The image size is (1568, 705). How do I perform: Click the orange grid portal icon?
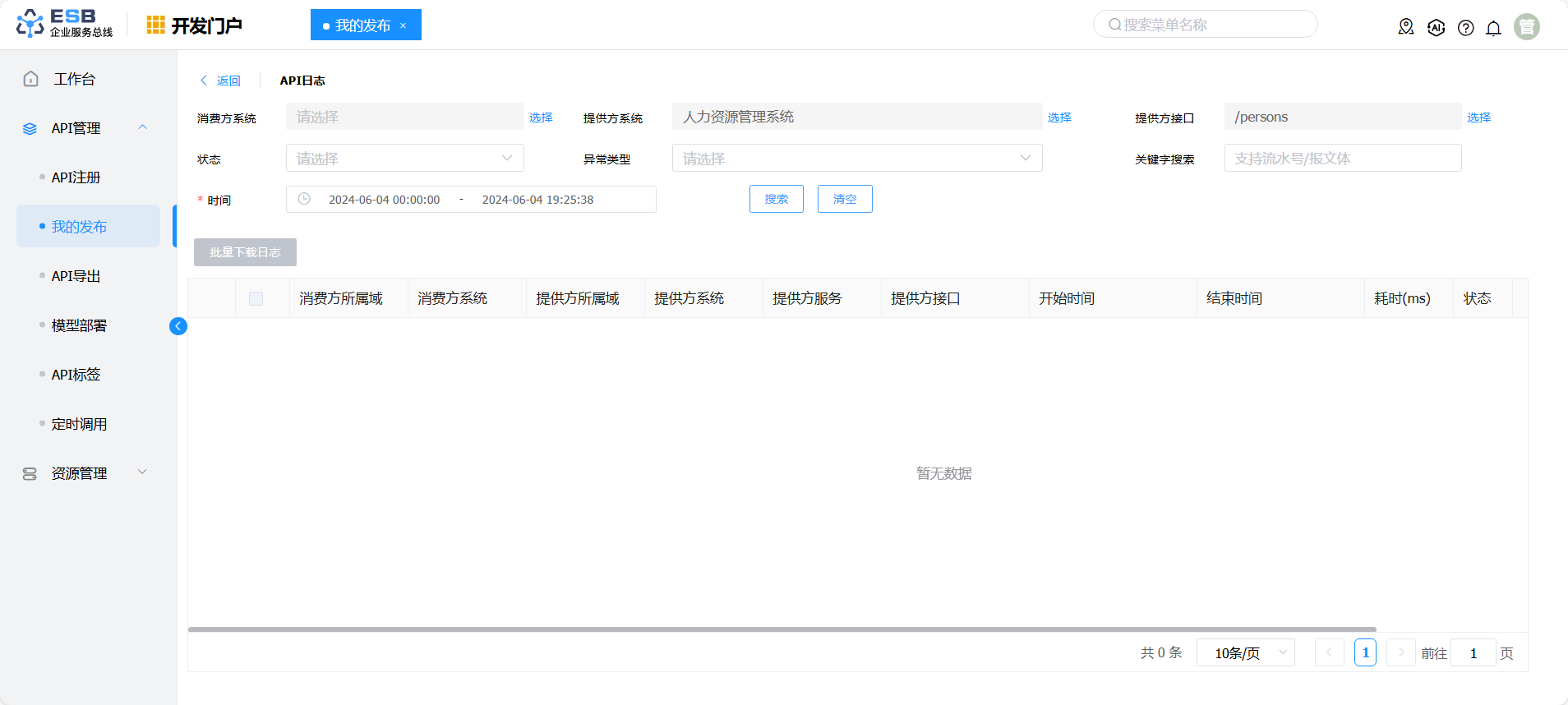coord(155,25)
